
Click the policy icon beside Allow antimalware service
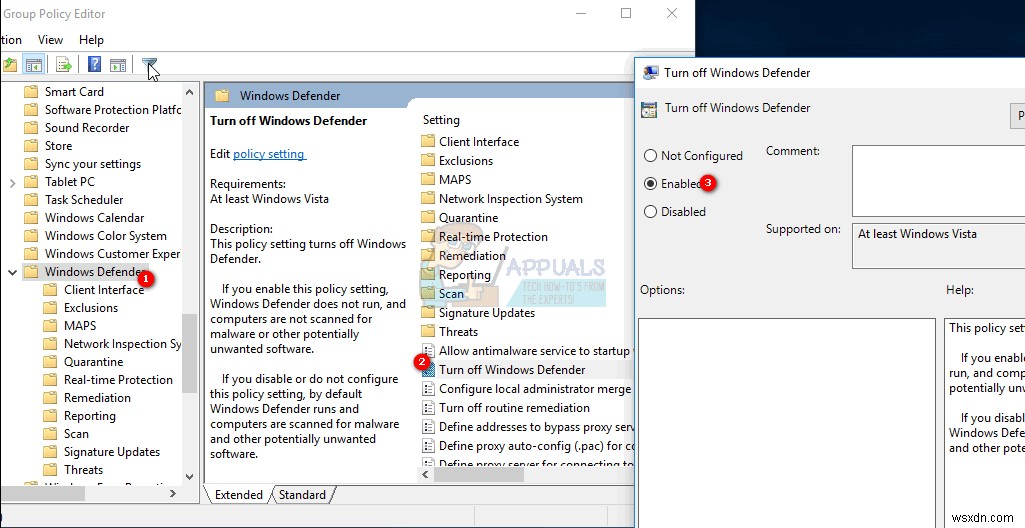pos(428,351)
